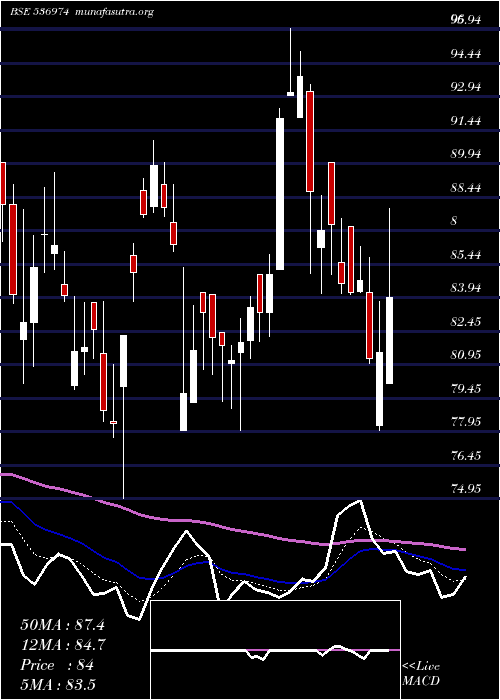Click the 83.94 price axis label

point(466,288)
